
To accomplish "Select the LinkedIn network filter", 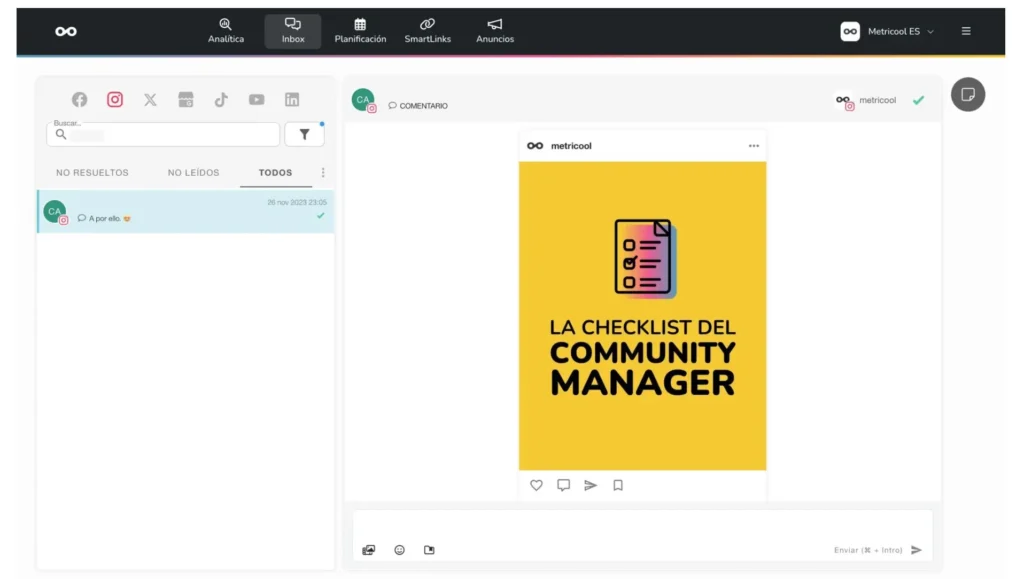I will pos(291,99).
